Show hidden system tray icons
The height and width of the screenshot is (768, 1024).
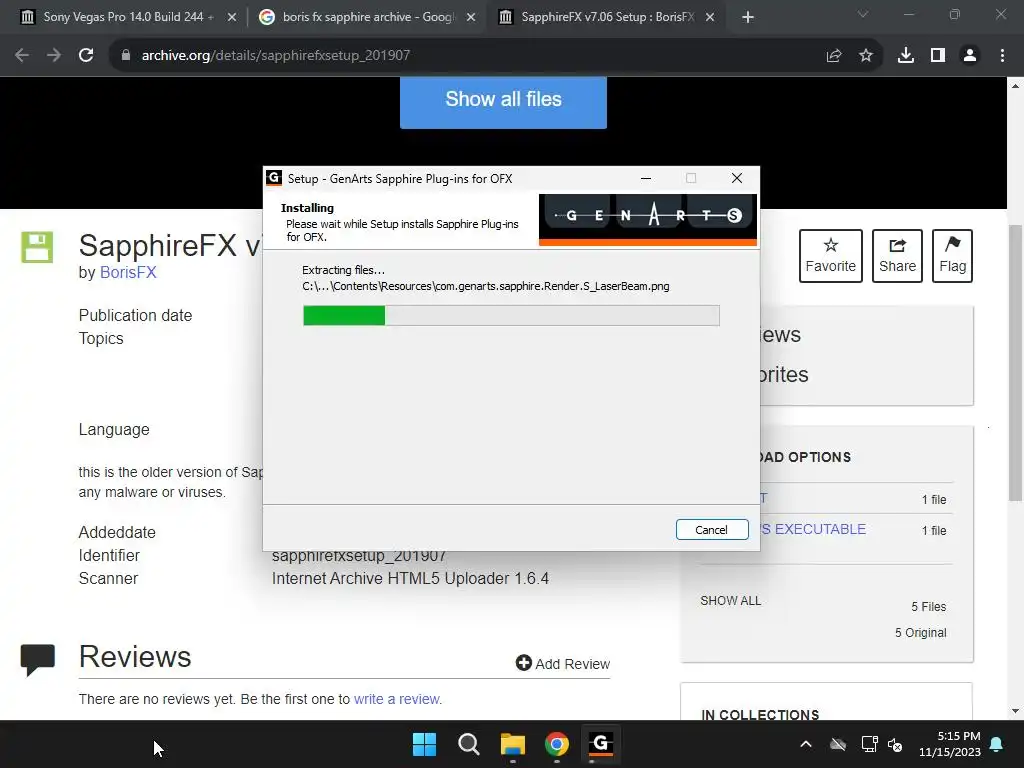[806, 744]
